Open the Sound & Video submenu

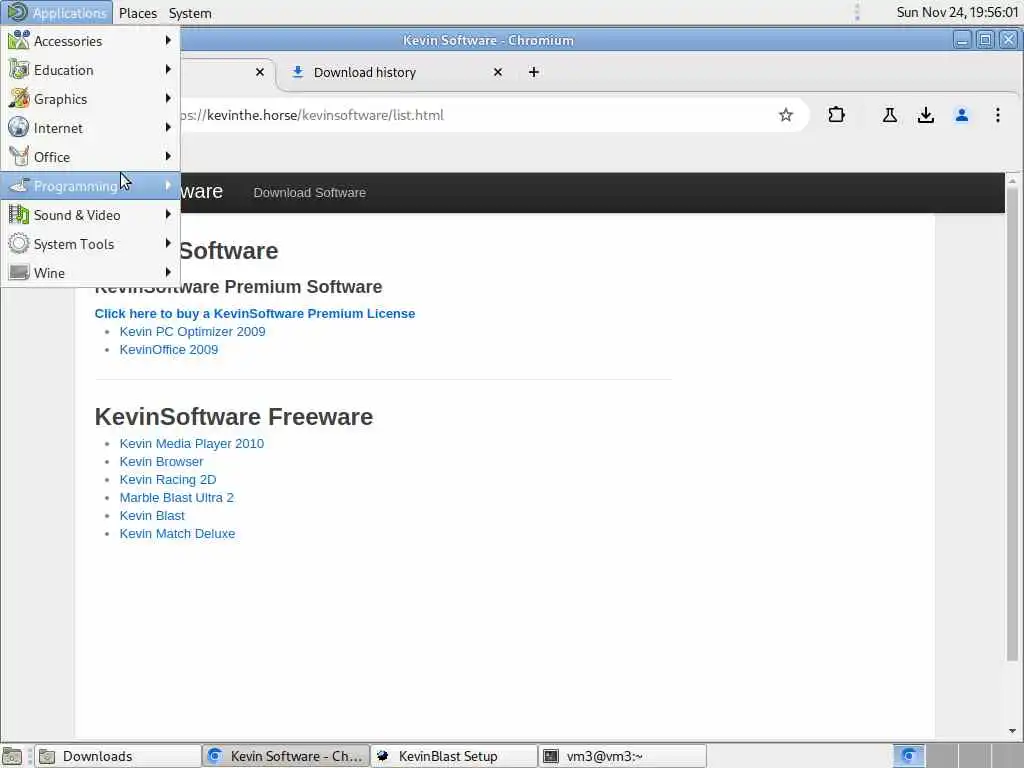[x=90, y=215]
